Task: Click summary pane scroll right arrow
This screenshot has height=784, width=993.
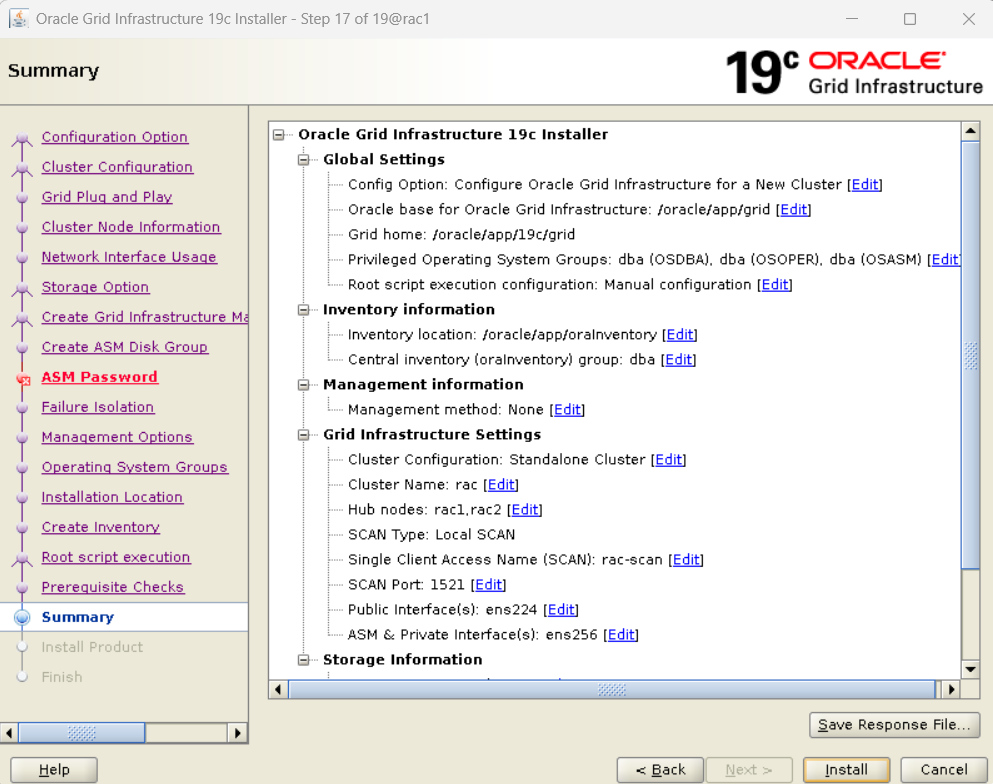Action: [951, 689]
